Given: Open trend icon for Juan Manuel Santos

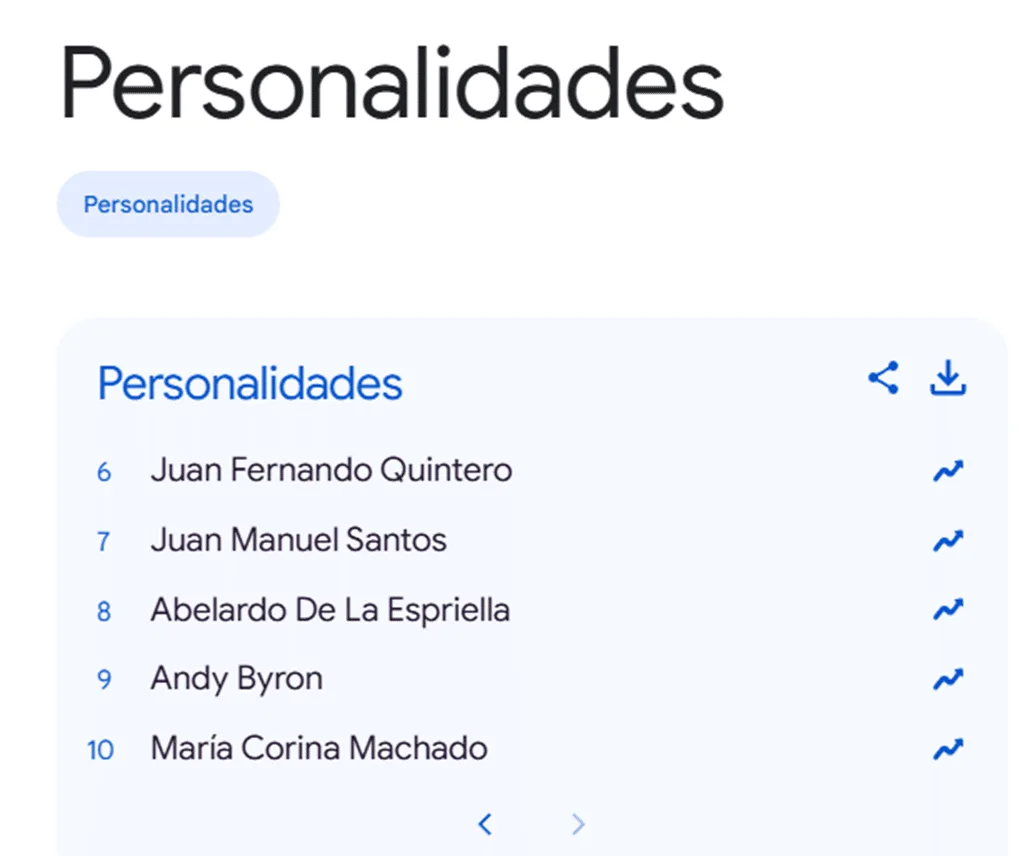Looking at the screenshot, I should pos(947,541).
